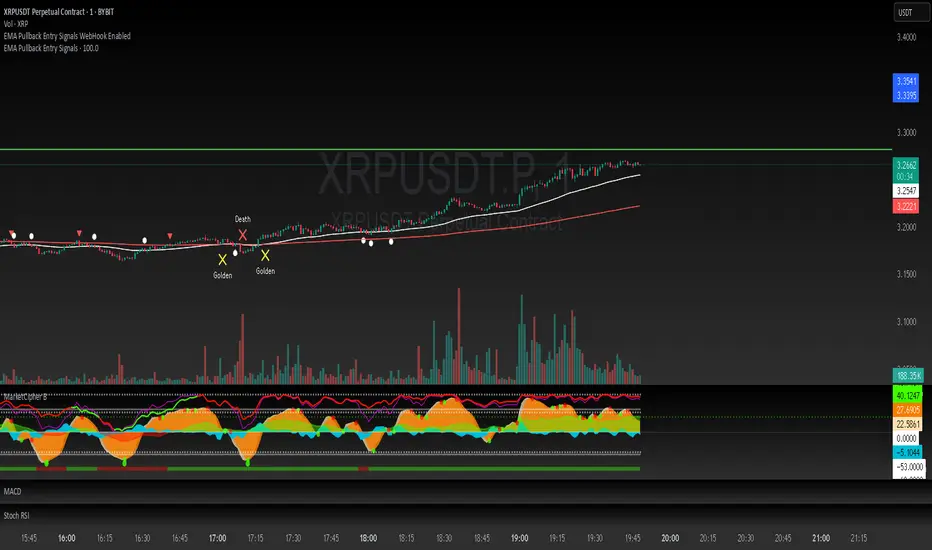Click the XRPUSDT Perpetual Contract symbol title

59,12
